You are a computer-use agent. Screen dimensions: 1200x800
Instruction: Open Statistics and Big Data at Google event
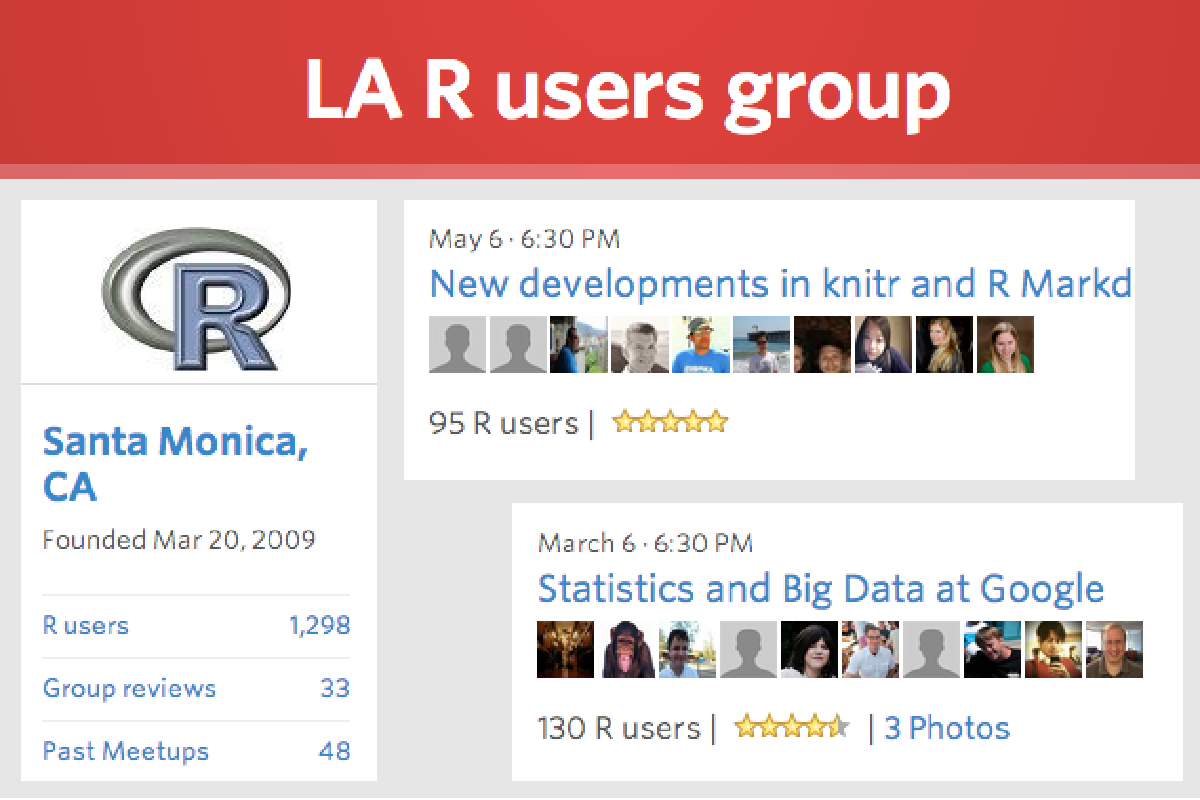pos(821,588)
